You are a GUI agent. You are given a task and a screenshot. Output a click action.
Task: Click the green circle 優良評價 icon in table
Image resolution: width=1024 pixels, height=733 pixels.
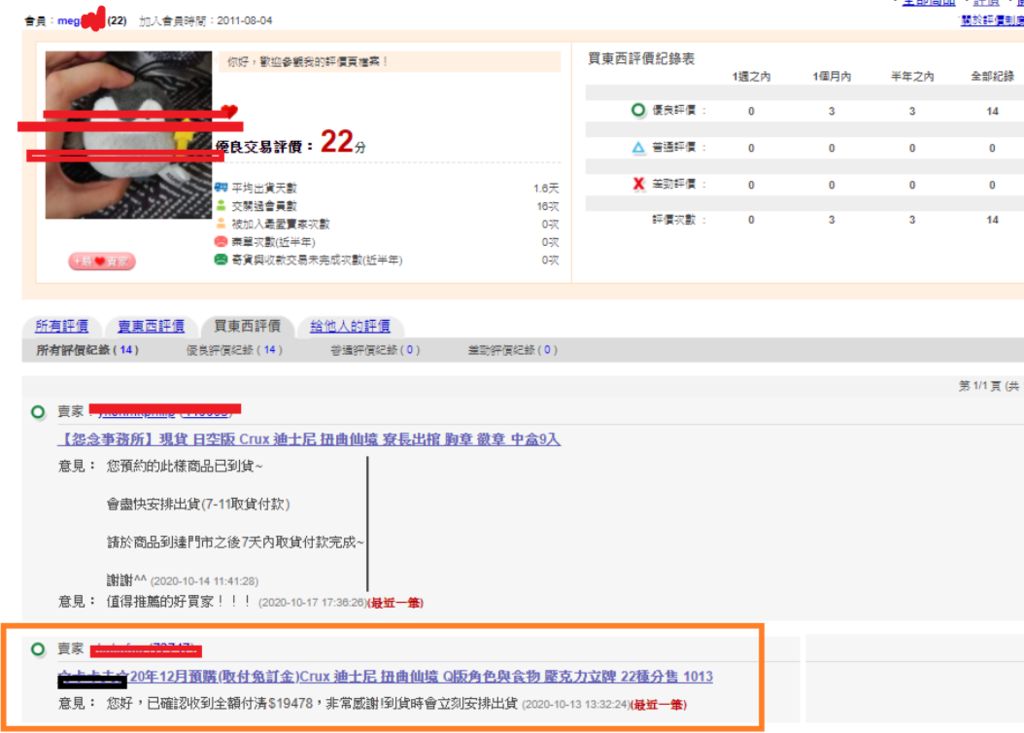[x=638, y=110]
